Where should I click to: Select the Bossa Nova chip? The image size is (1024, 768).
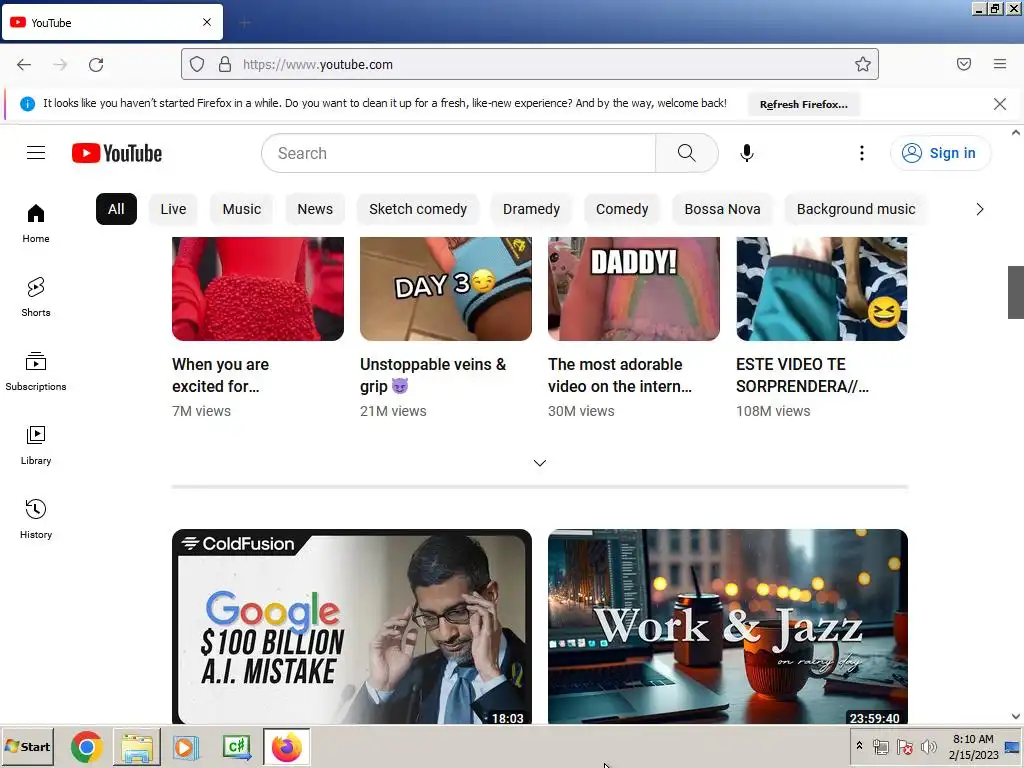(x=722, y=209)
